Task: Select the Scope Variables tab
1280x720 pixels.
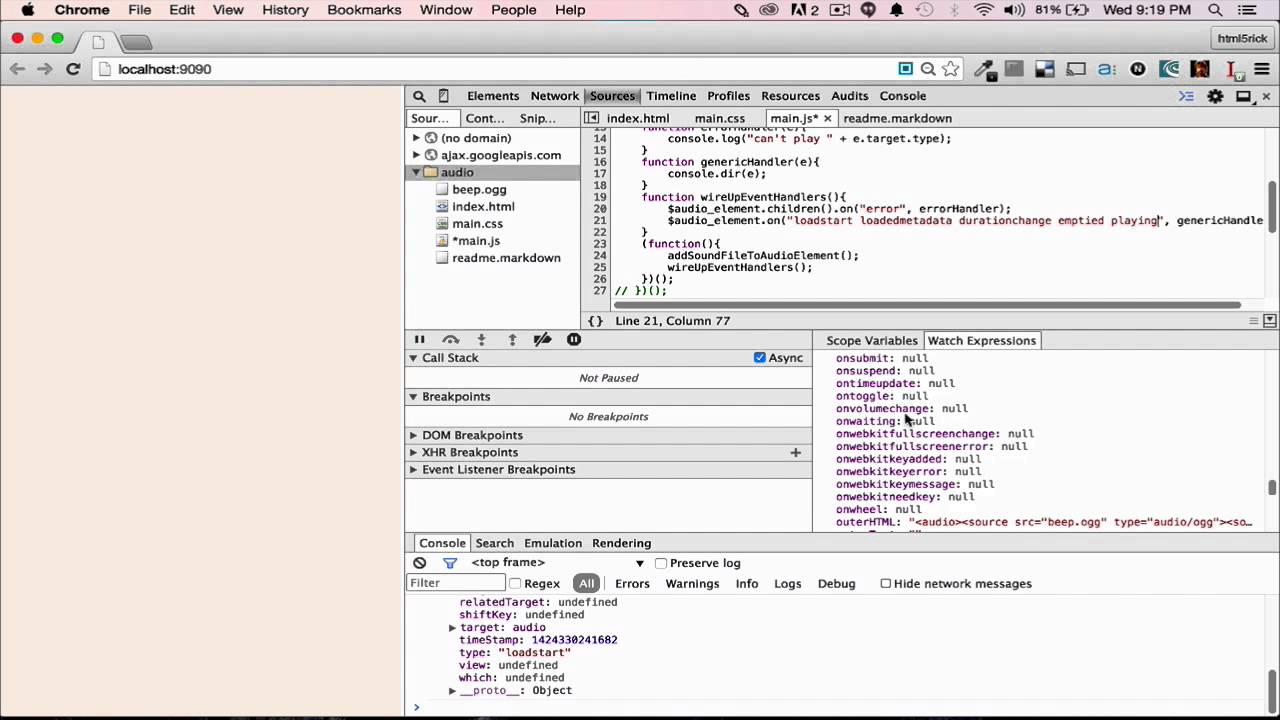Action: click(872, 341)
